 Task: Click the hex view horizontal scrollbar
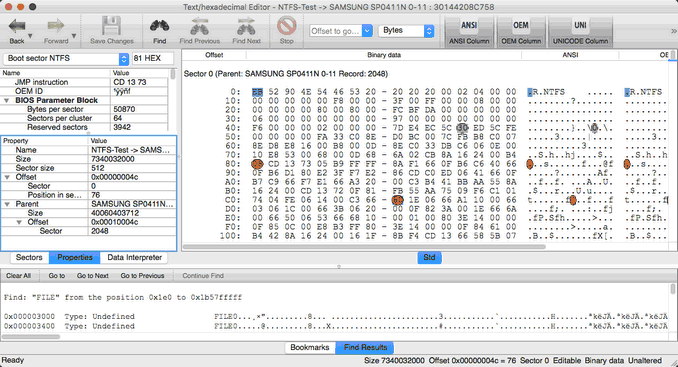364,247
